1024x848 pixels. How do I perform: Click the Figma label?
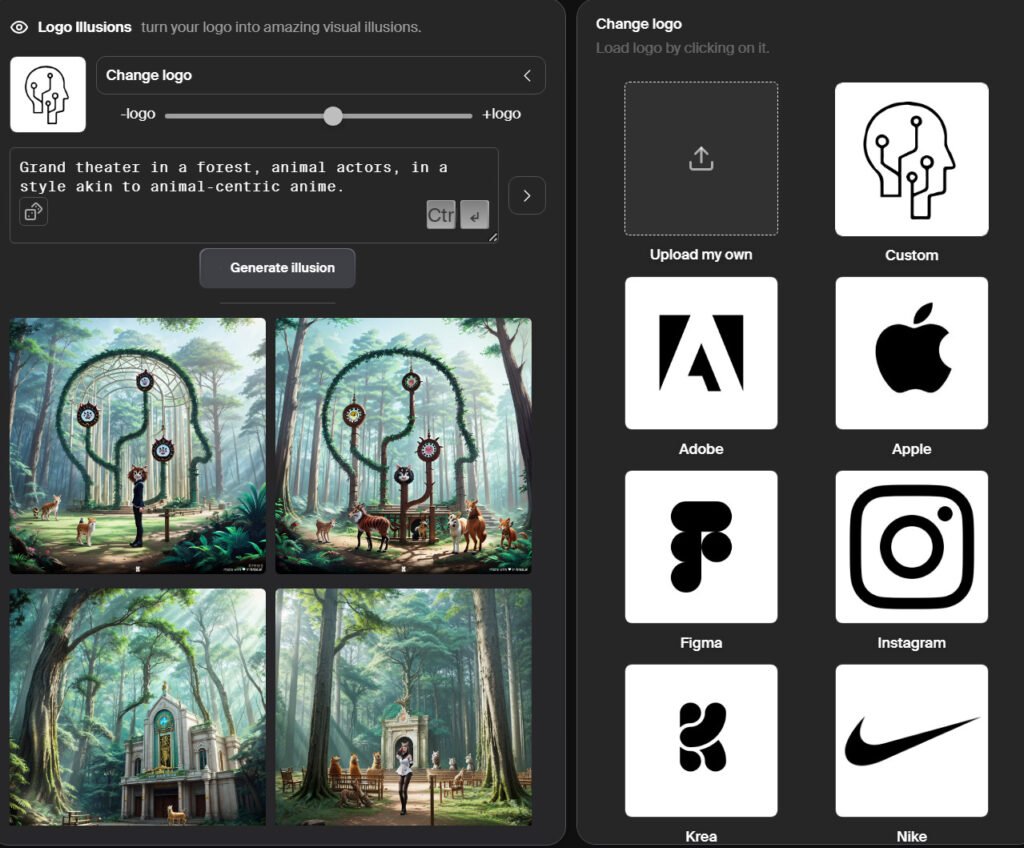point(701,643)
